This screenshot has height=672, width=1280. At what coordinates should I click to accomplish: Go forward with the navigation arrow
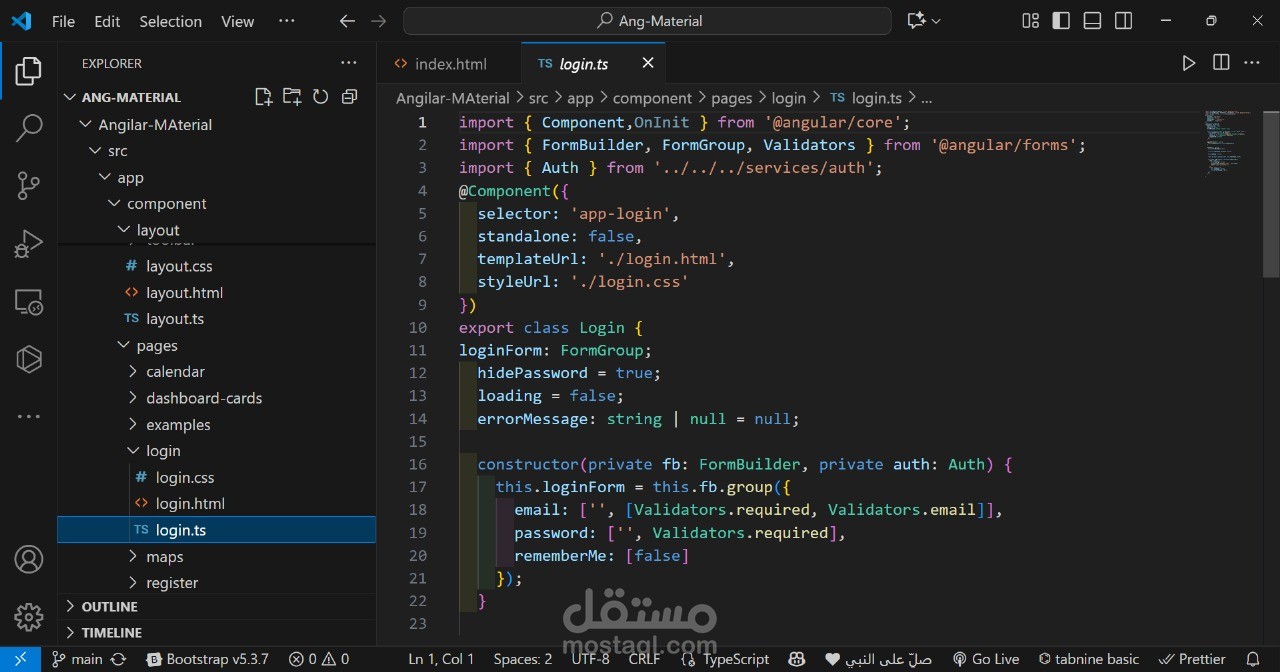[x=378, y=21]
